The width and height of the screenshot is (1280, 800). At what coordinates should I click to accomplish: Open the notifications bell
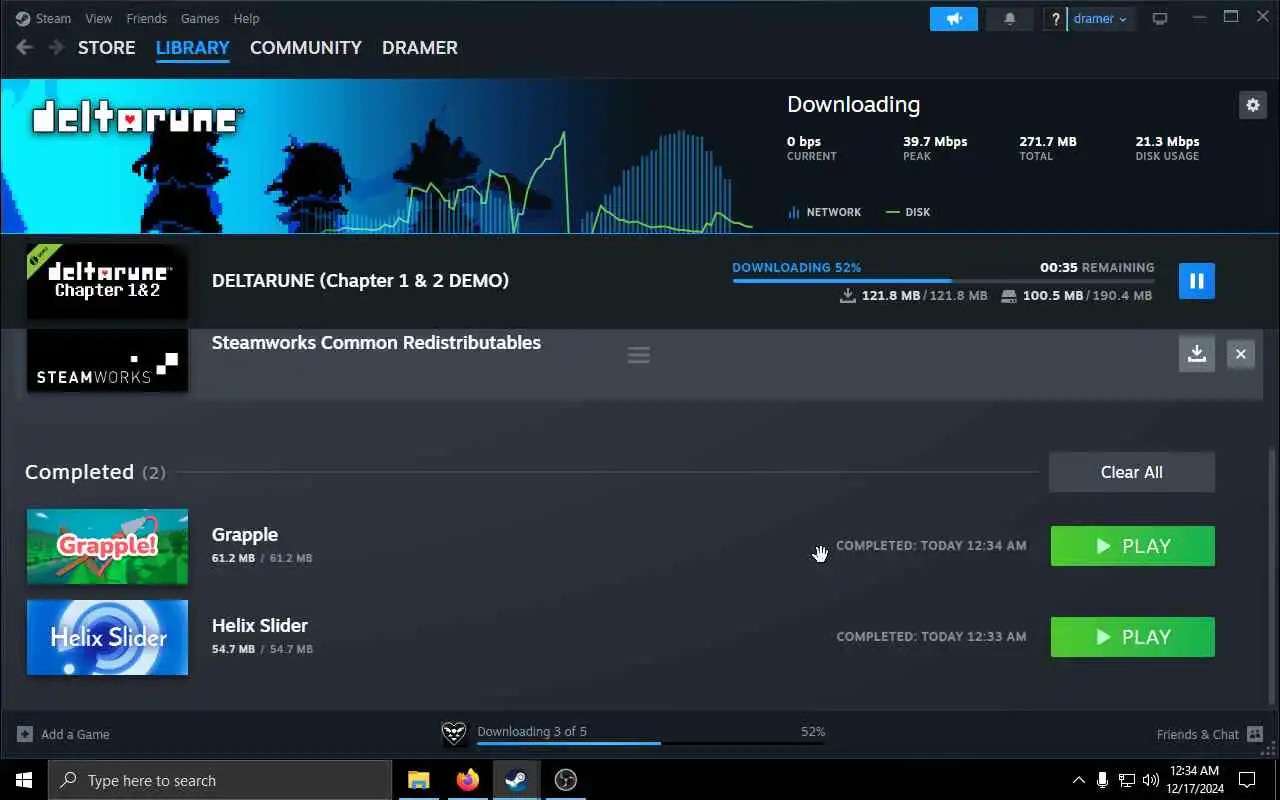click(x=1010, y=19)
